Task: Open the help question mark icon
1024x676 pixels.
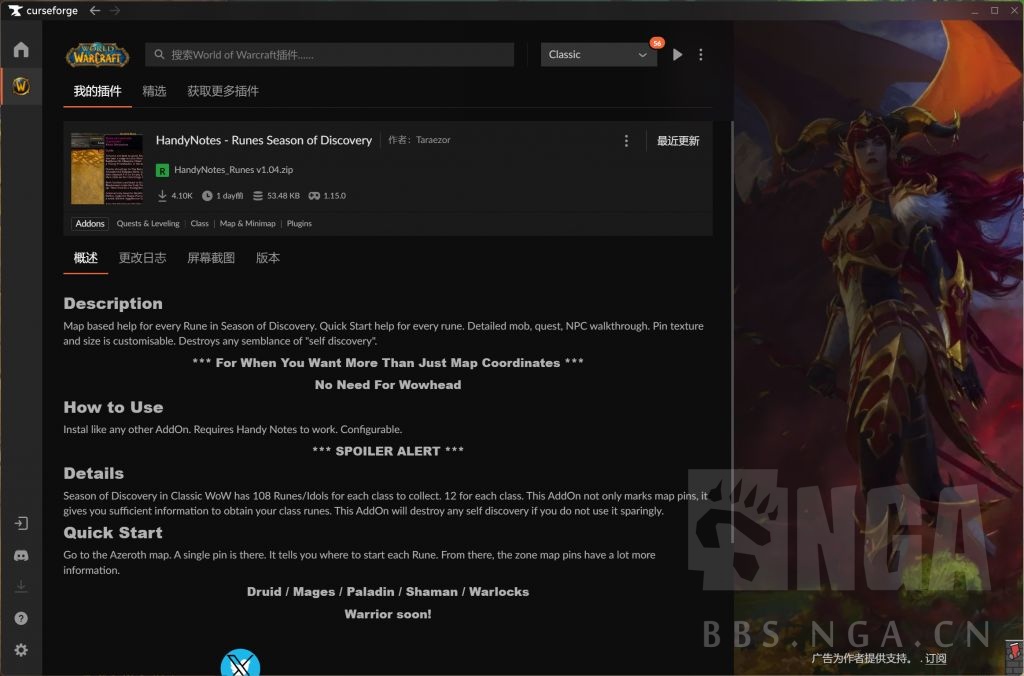Action: point(21,618)
